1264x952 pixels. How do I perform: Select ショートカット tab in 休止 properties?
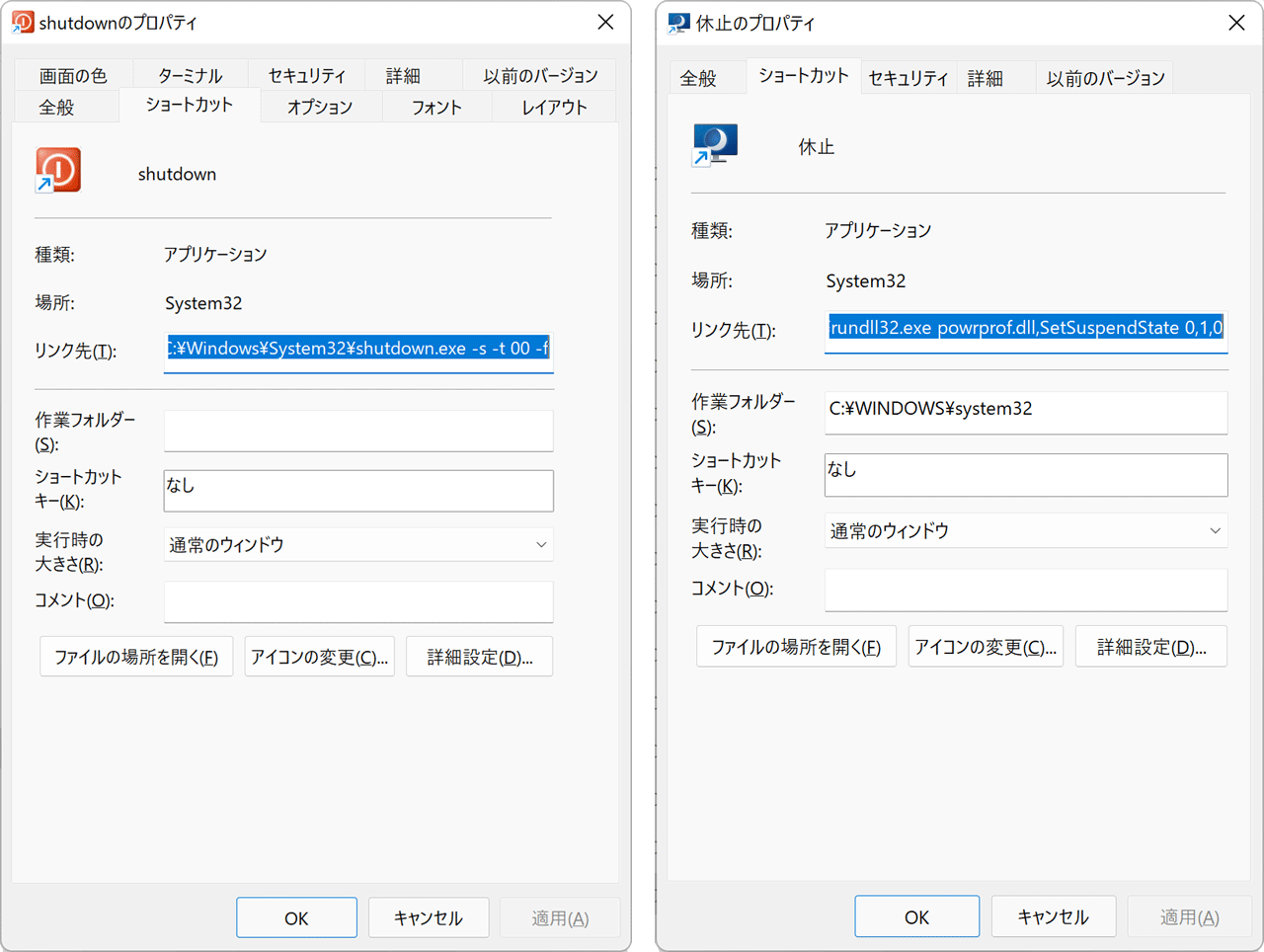tap(804, 76)
